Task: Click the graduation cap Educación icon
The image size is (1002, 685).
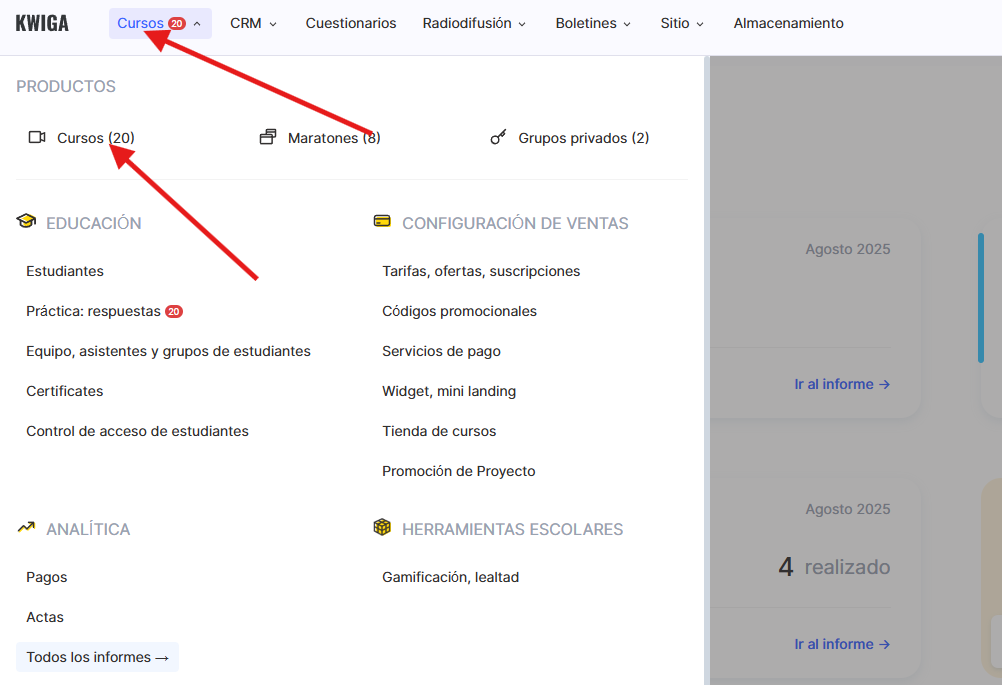Action: [26, 222]
